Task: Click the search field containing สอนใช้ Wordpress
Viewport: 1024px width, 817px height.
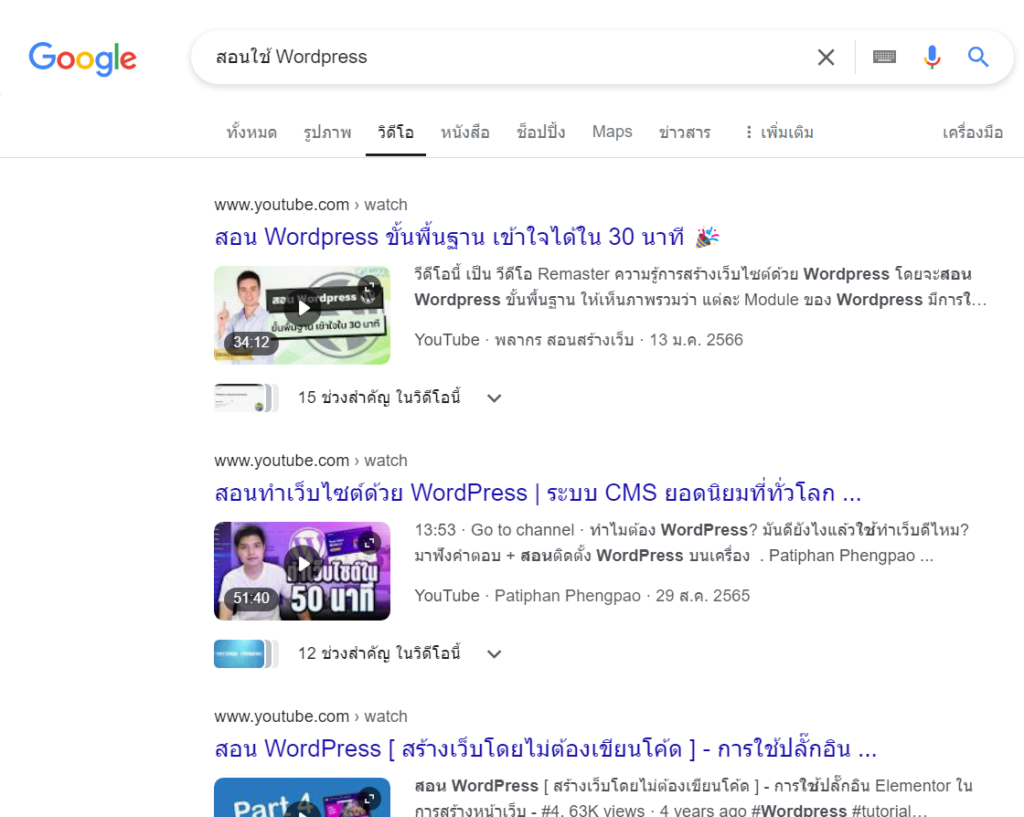Action: [500, 58]
